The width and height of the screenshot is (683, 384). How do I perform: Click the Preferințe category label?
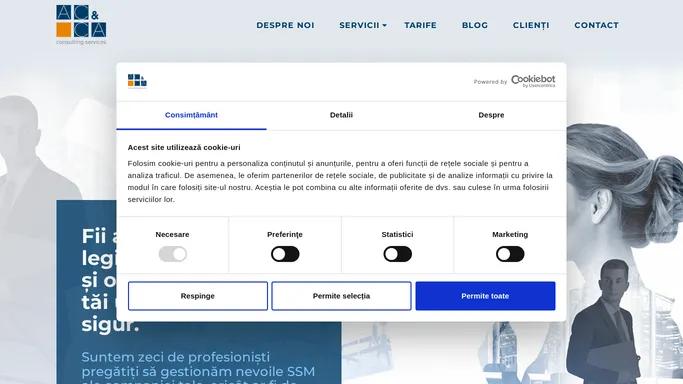click(x=285, y=234)
